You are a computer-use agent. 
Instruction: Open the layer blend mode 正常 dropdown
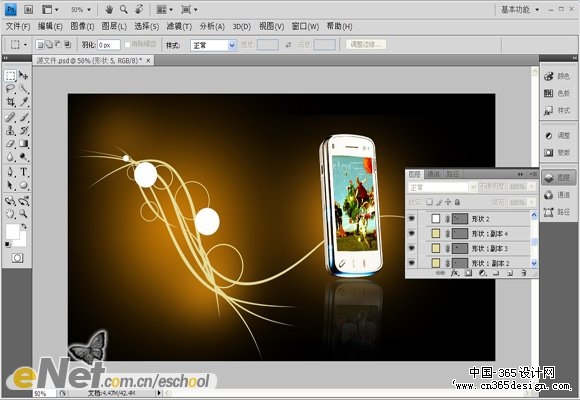pyautogui.click(x=442, y=188)
